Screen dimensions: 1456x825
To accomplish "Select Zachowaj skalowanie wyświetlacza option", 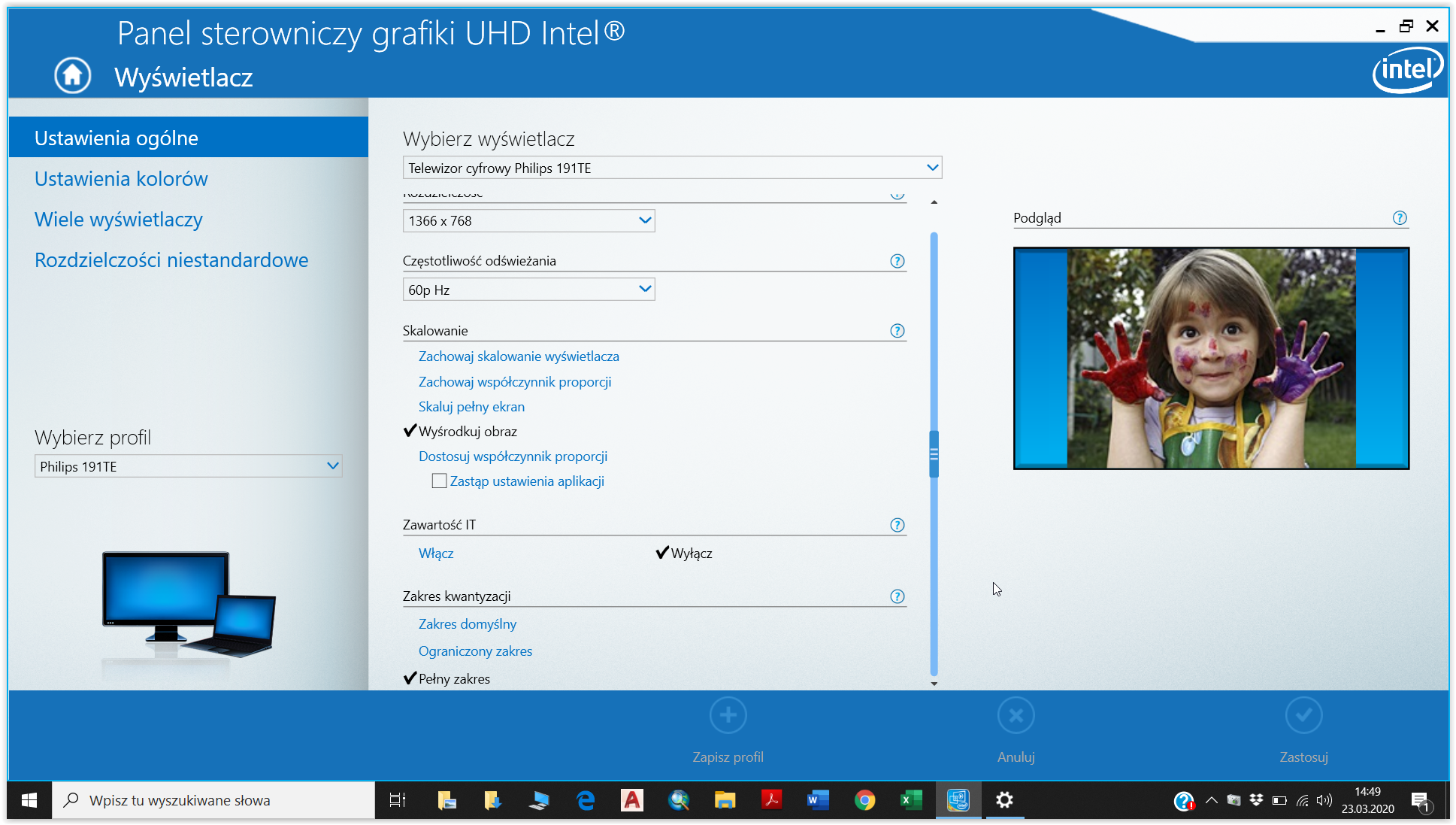I will pos(519,356).
